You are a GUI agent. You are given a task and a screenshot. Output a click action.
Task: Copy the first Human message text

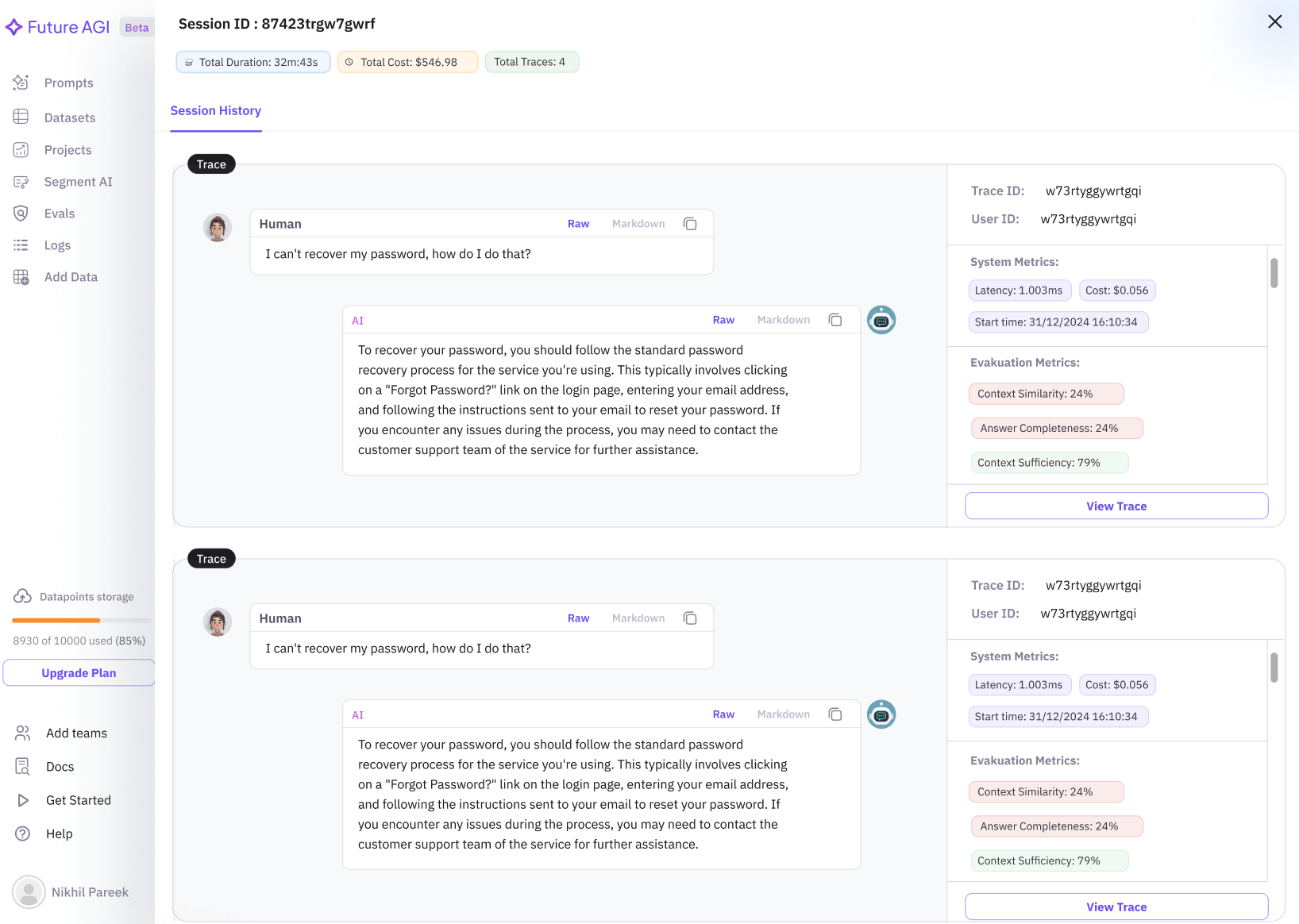690,223
